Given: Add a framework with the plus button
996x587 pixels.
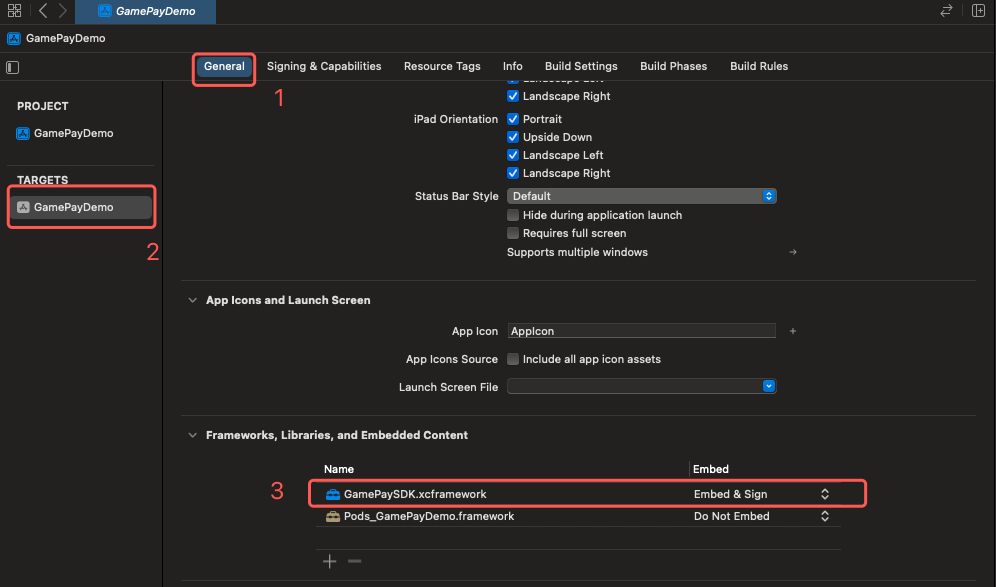Looking at the screenshot, I should 330,561.
